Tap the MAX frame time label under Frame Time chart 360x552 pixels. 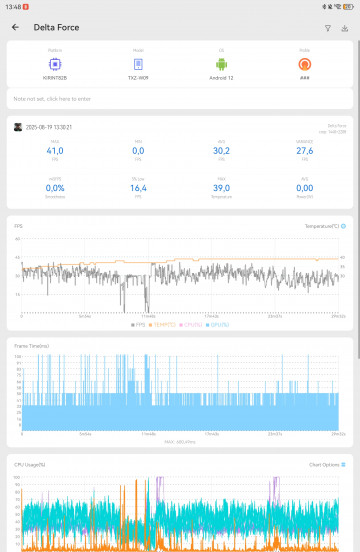point(180,442)
